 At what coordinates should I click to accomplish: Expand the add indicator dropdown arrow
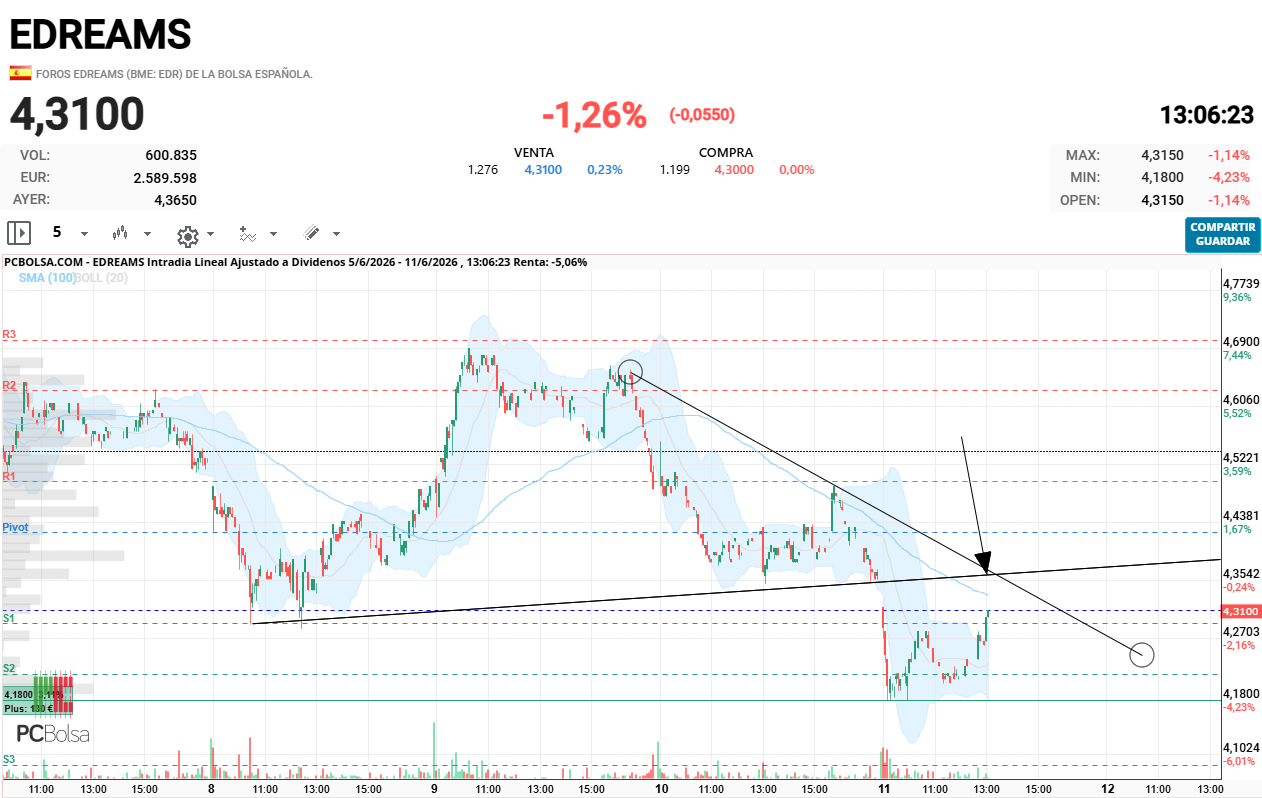(x=275, y=234)
